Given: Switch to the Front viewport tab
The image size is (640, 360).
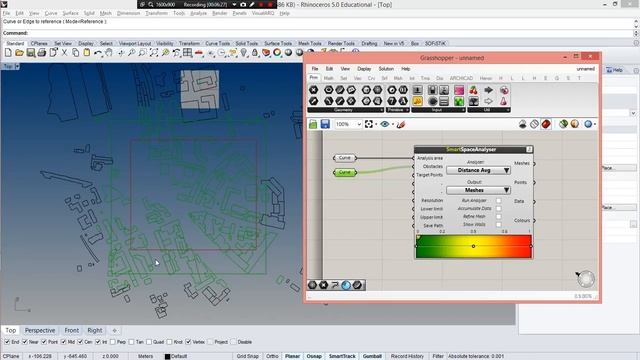Looking at the screenshot, I should coord(71,330).
